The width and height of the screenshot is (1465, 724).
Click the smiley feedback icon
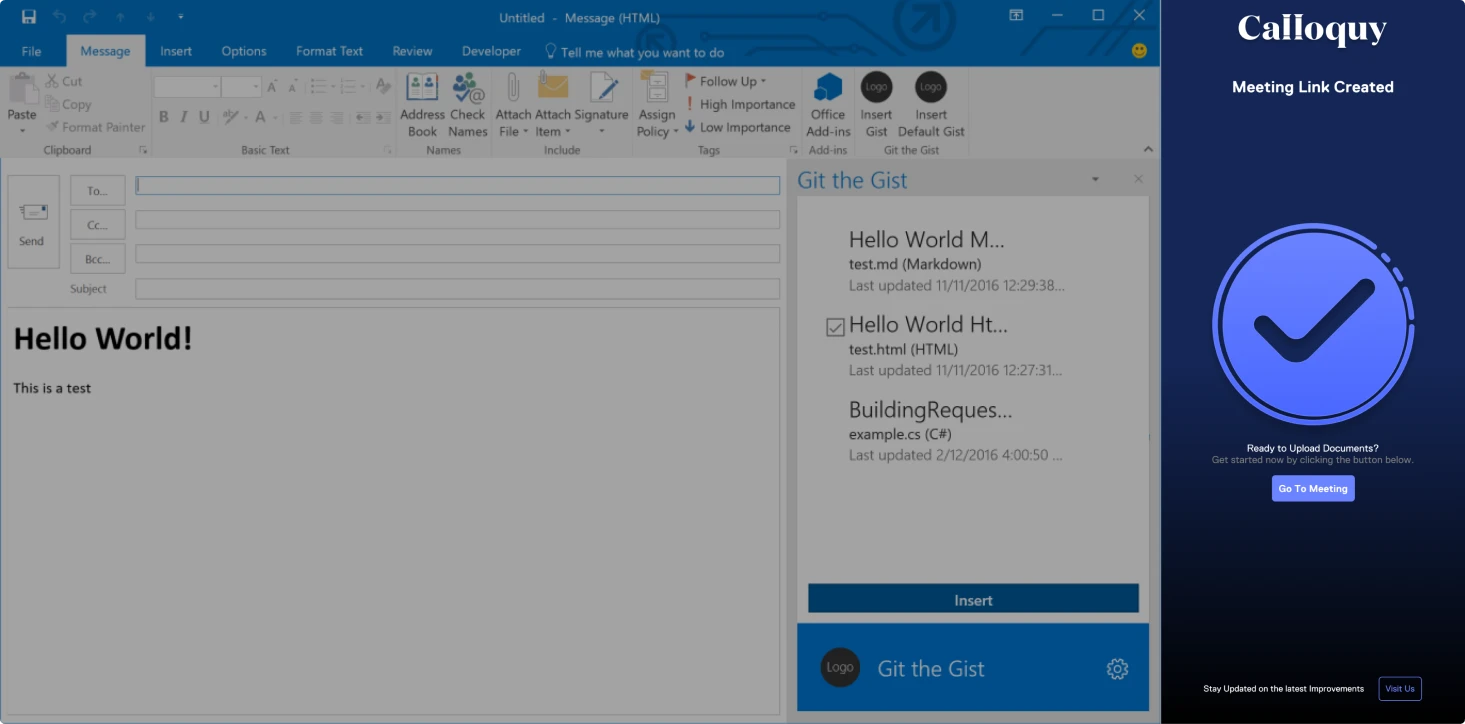tap(1139, 50)
